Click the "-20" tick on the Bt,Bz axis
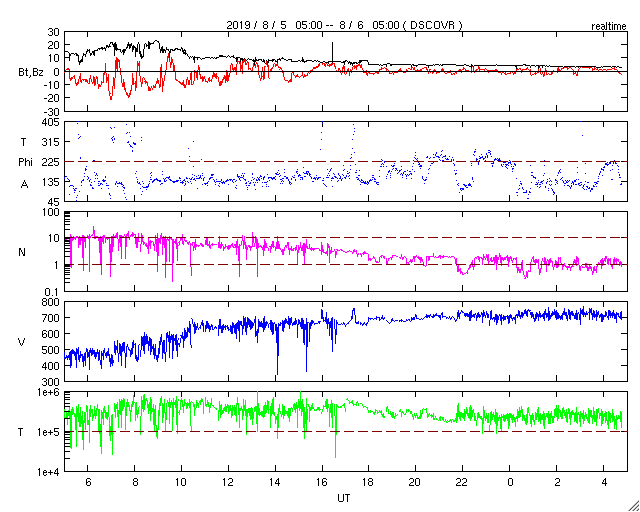Viewport: 640px width, 512px height. click(52, 98)
